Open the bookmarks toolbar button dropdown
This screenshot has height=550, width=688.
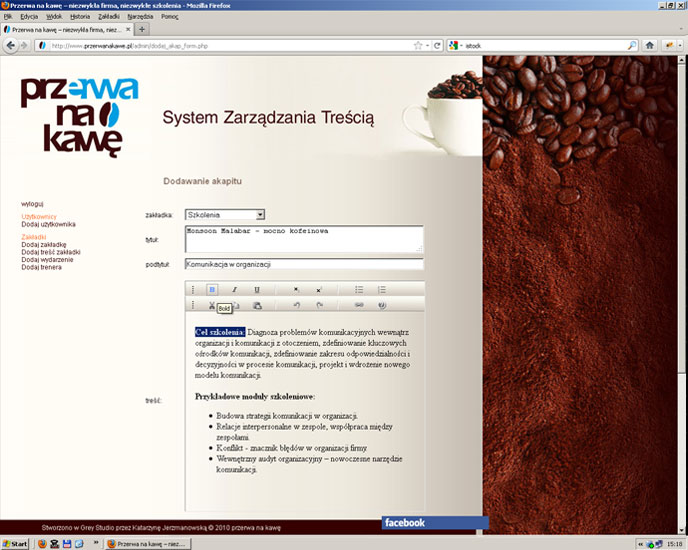[680, 46]
